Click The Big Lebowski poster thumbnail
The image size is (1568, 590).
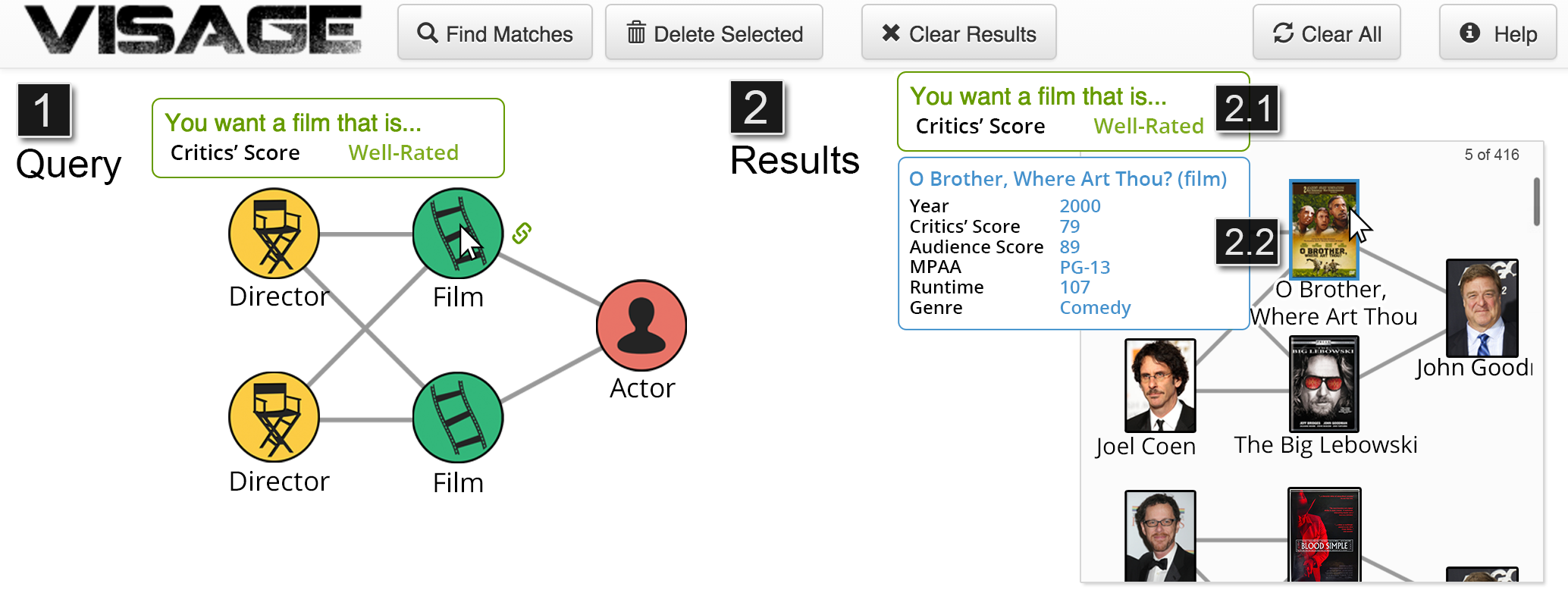[1324, 384]
